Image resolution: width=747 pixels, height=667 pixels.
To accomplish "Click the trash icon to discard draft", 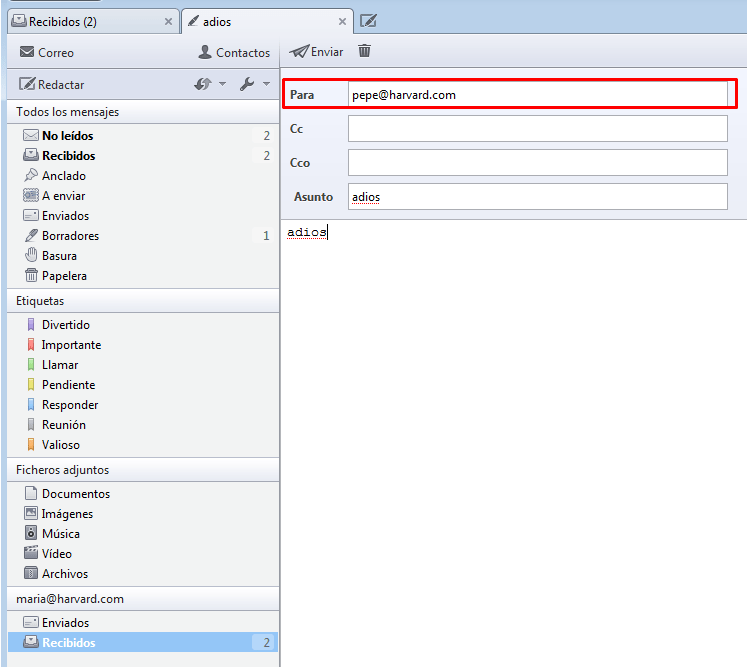I will 365,51.
